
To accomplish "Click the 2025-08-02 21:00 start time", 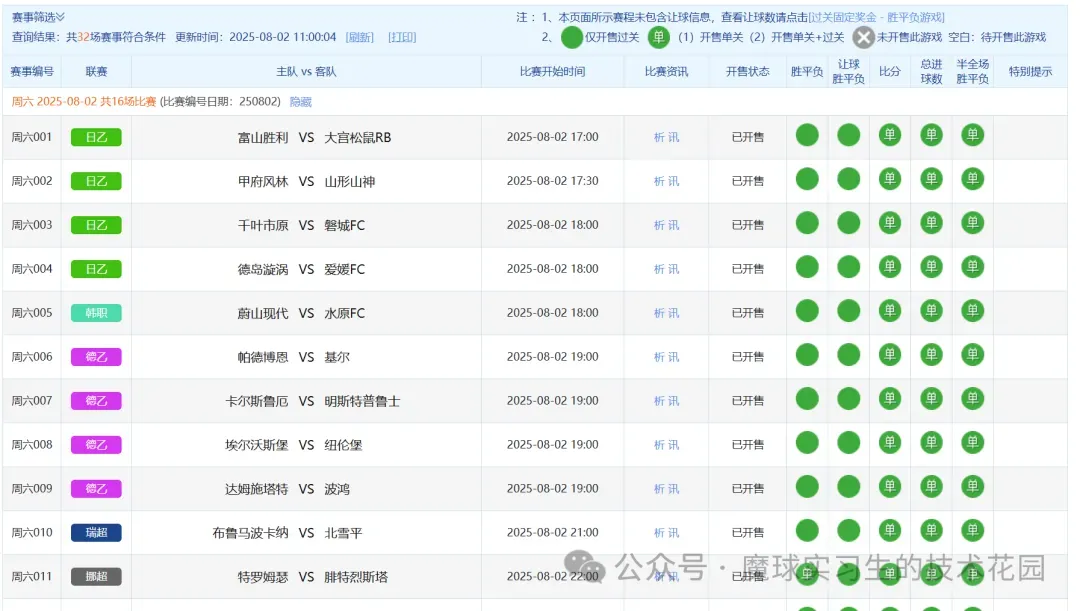I will coord(552,532).
